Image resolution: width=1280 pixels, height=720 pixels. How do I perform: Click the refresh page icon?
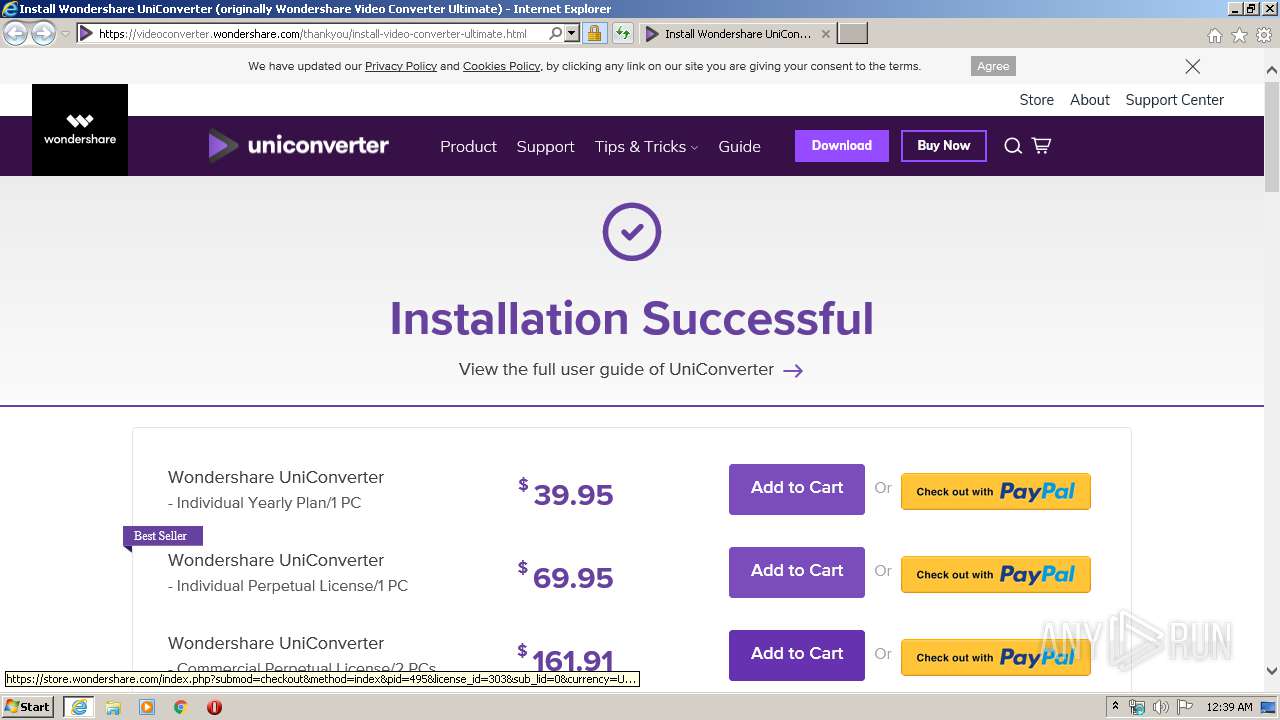tap(623, 34)
